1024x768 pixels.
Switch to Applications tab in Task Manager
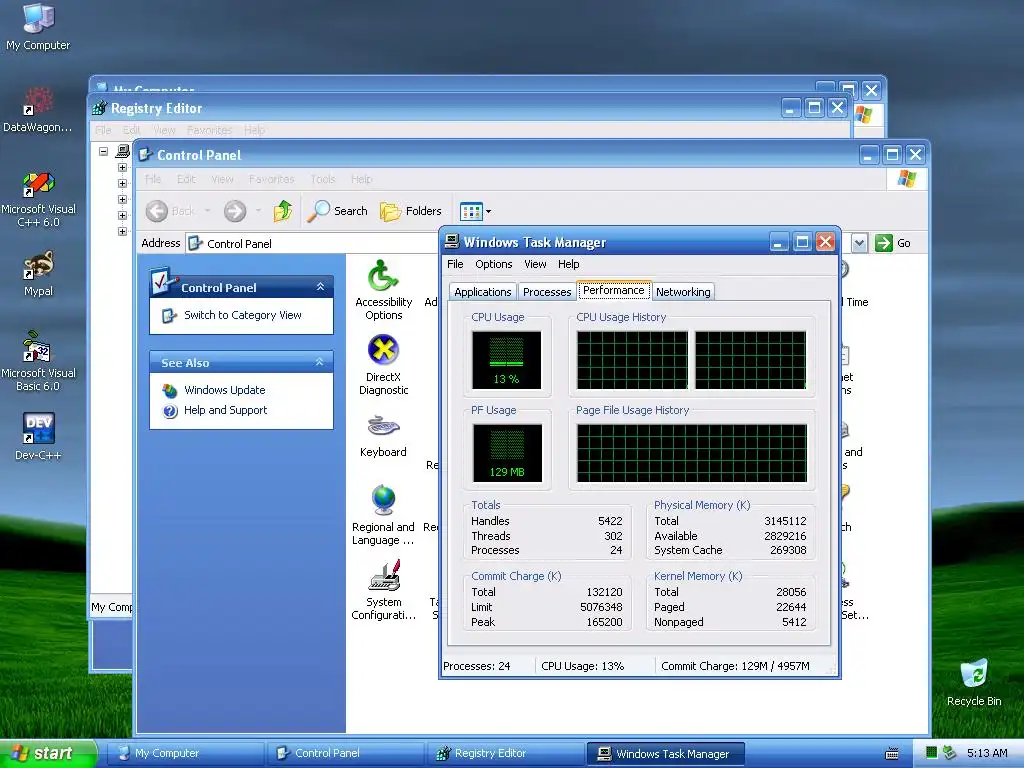tap(483, 292)
